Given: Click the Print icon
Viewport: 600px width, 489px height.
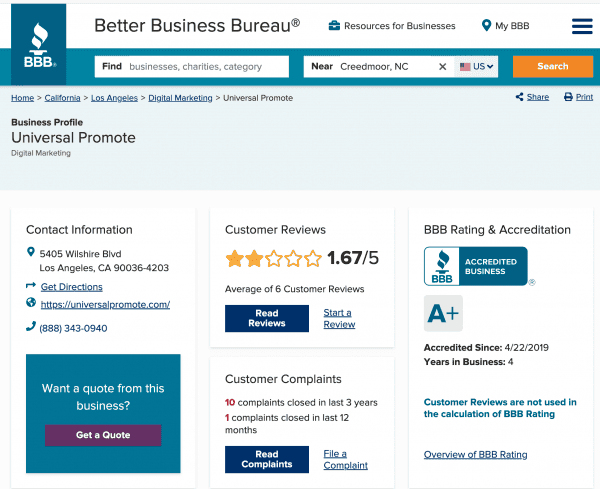Looking at the screenshot, I should coord(568,97).
